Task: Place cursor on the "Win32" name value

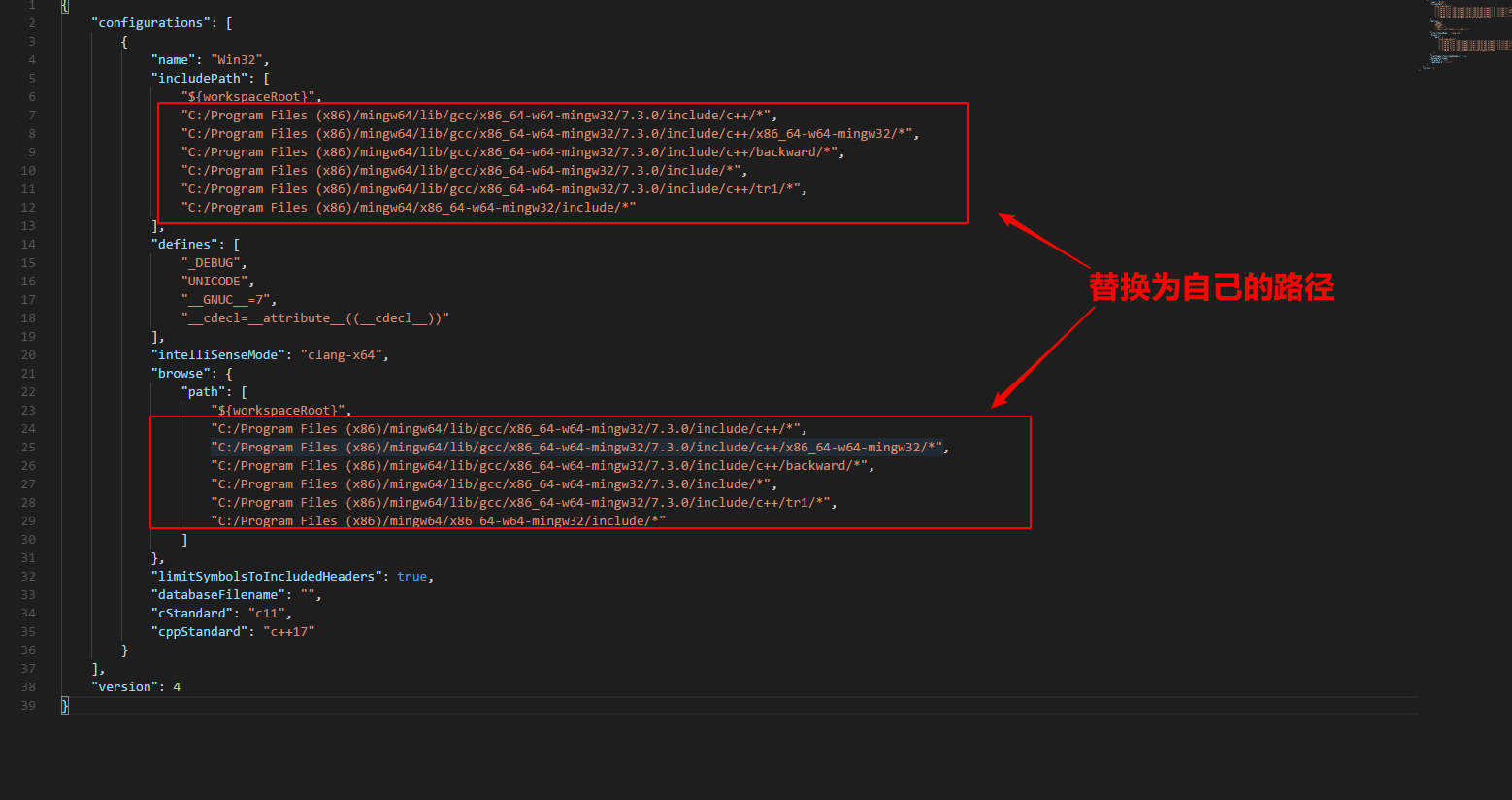Action: pyautogui.click(x=237, y=59)
